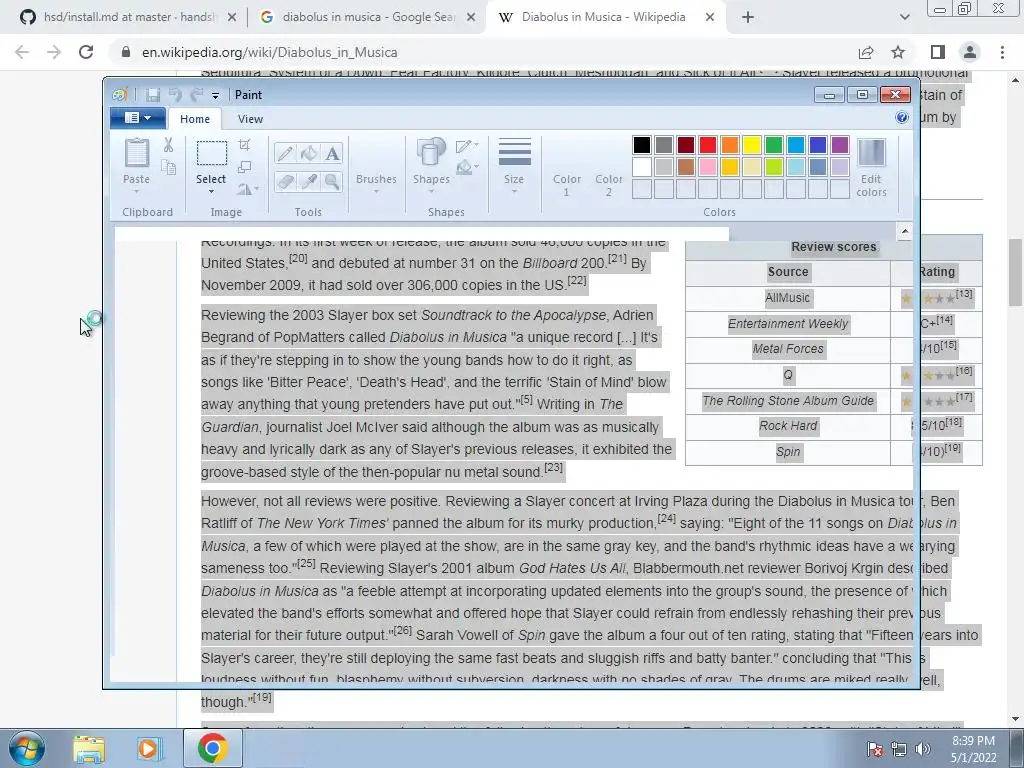Select the Color picker eyedropper tool

309,181
